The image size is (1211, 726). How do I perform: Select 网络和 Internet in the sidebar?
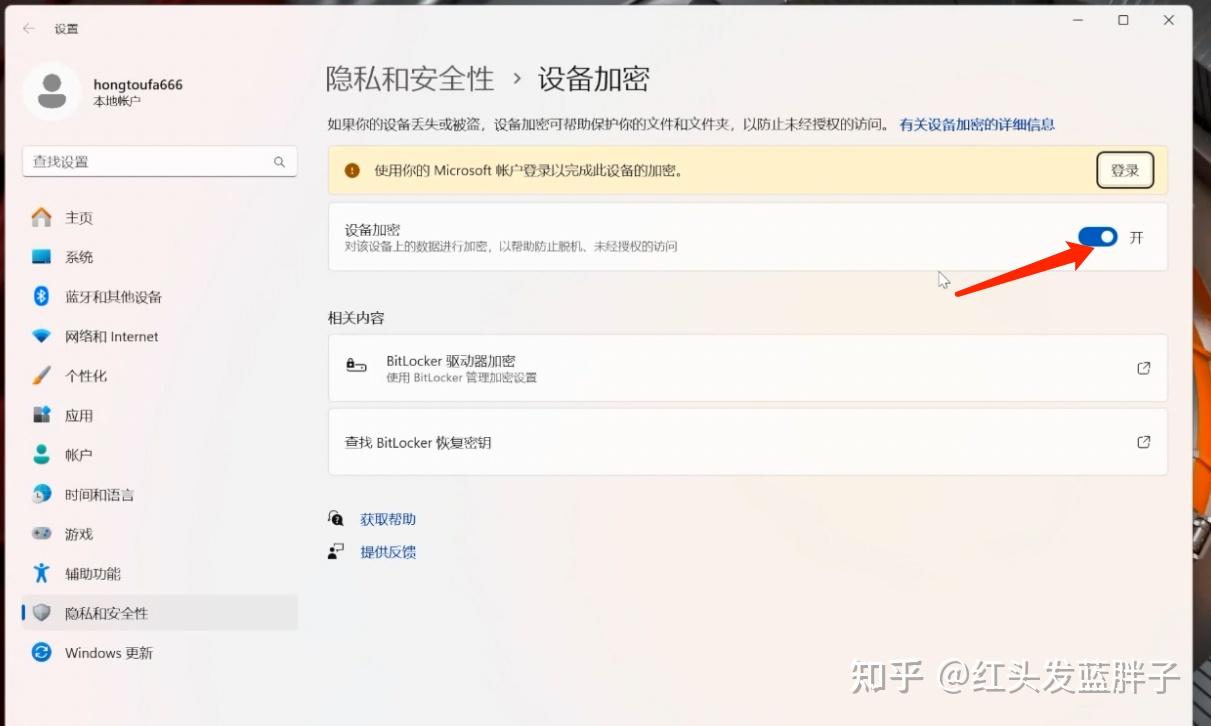[x=160, y=336]
